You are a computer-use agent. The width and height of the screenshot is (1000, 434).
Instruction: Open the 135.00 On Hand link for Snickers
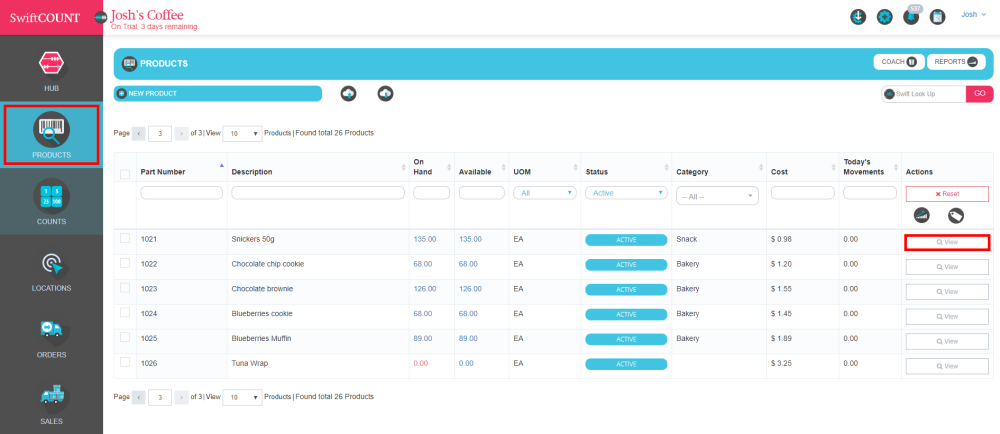[x=425, y=239]
